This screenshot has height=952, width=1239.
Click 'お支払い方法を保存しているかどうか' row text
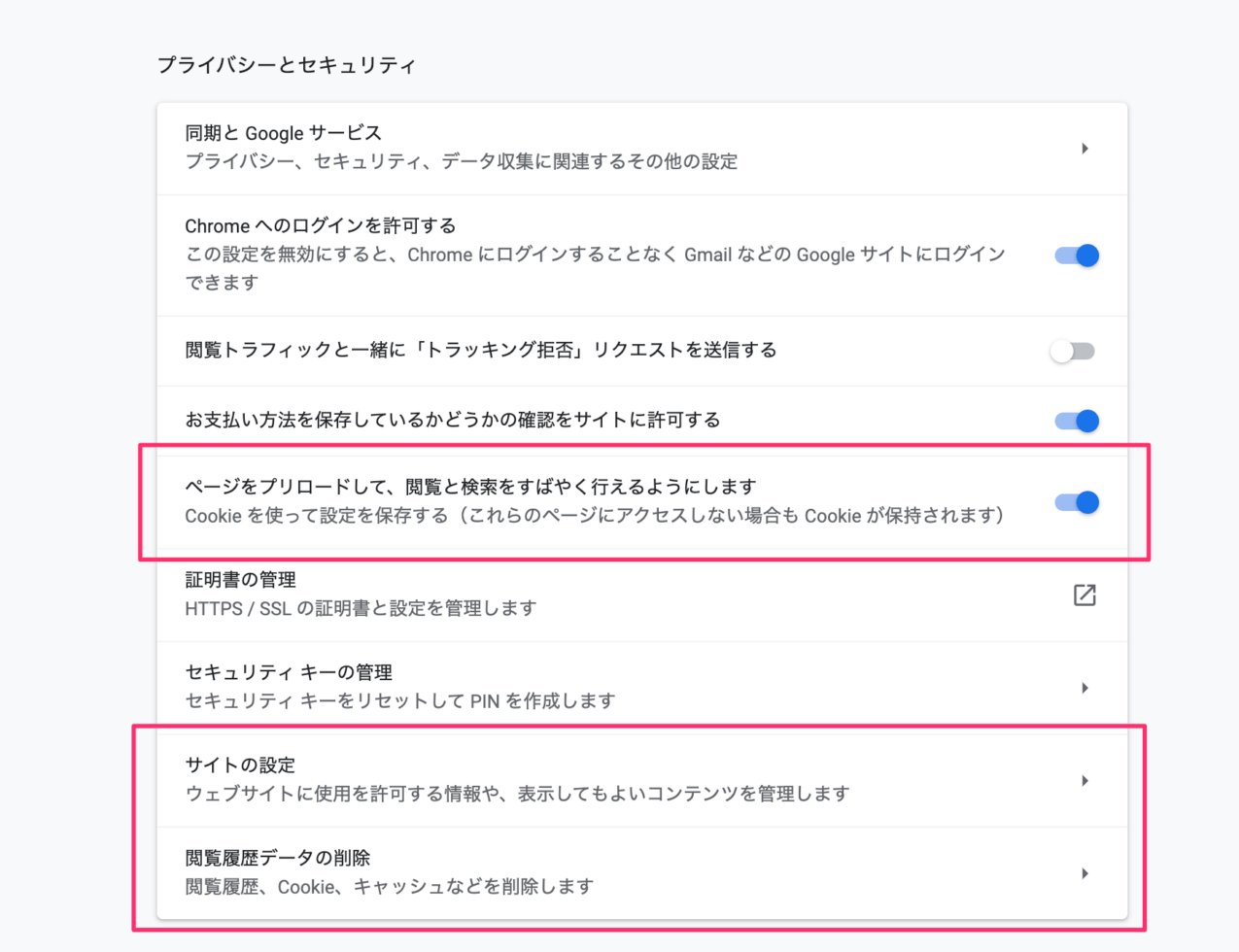[x=452, y=420]
